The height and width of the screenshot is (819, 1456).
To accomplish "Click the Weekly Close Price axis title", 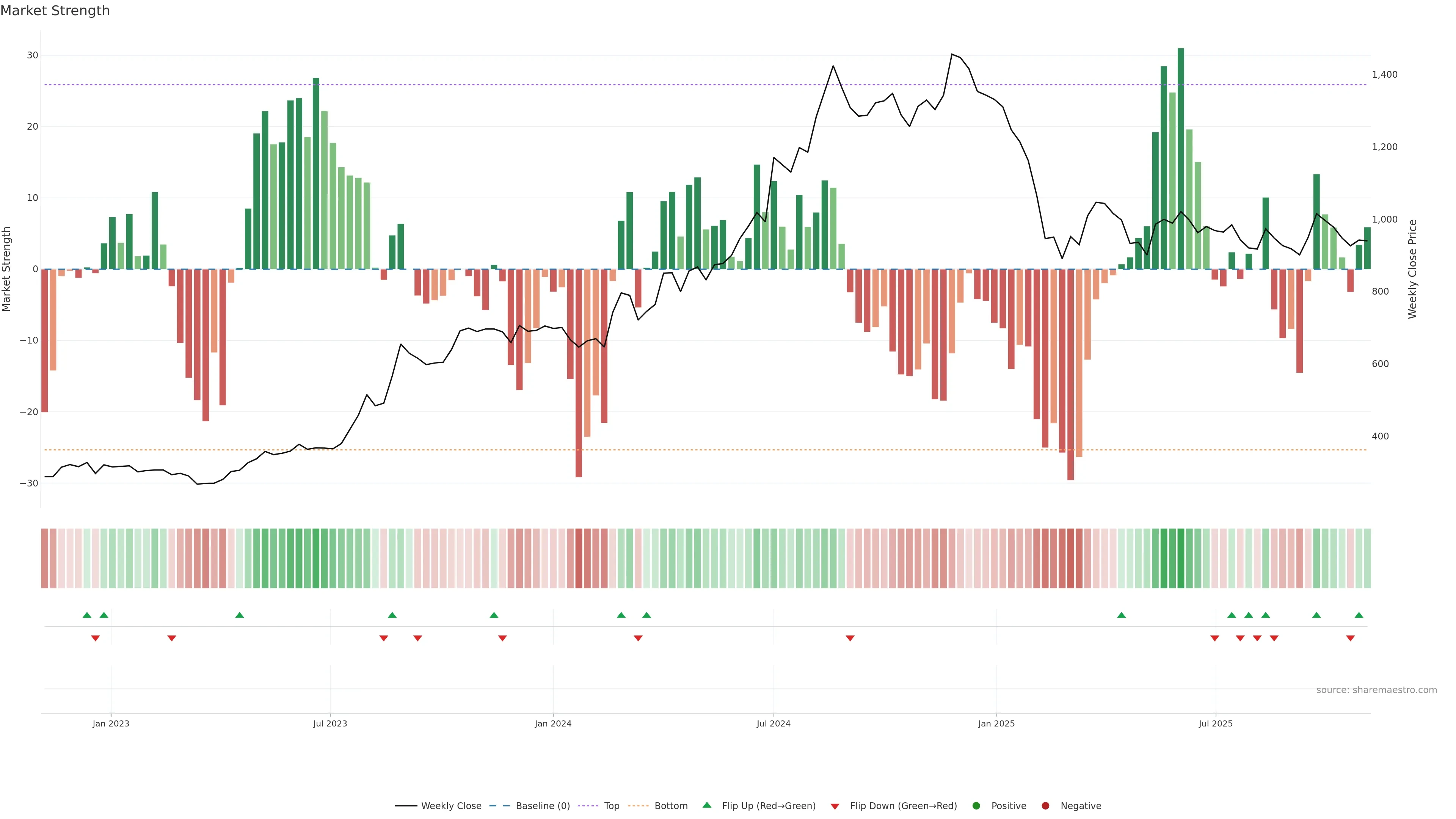I will pyautogui.click(x=1412, y=269).
